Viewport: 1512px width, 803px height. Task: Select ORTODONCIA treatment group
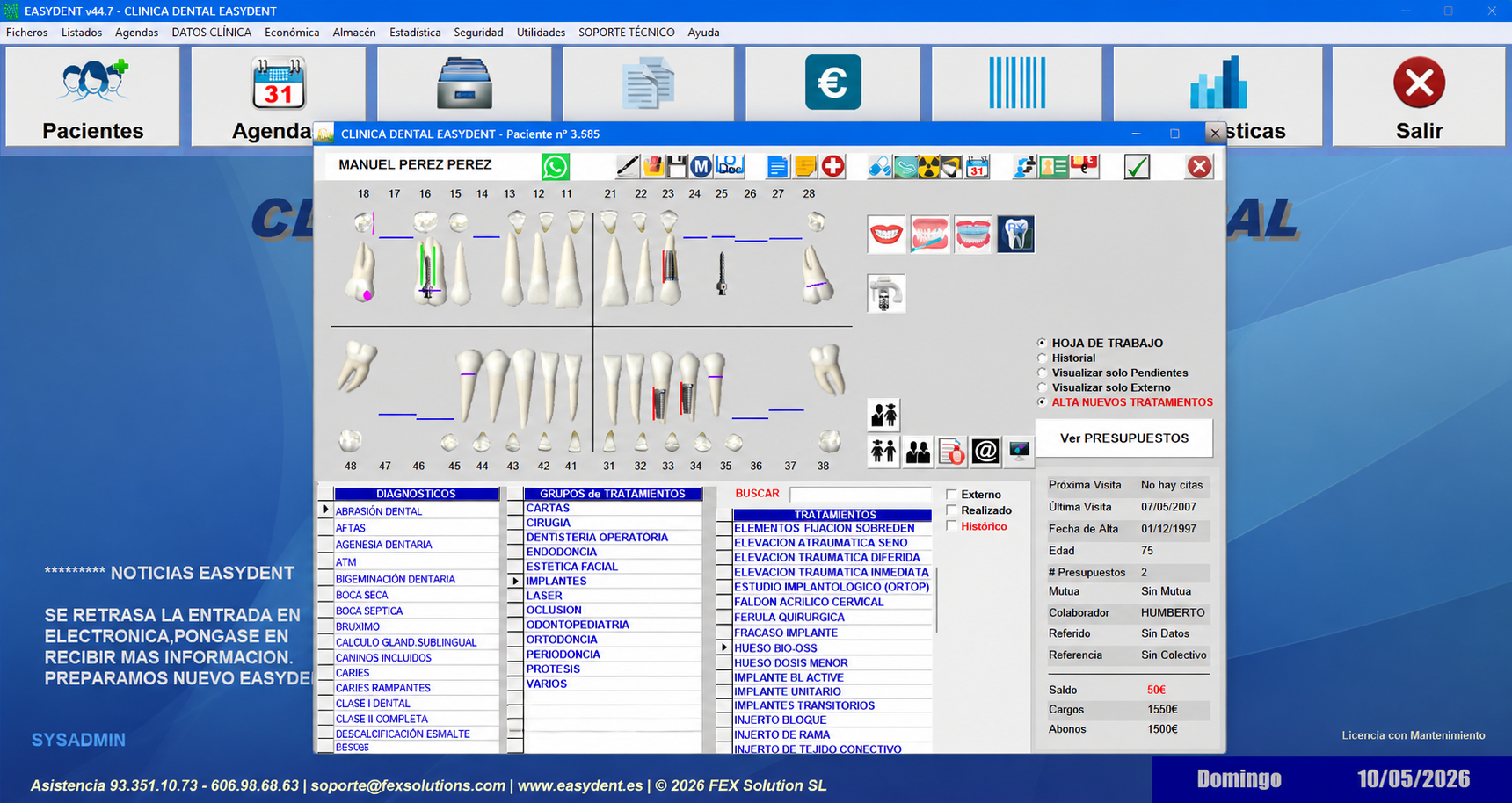click(x=613, y=640)
